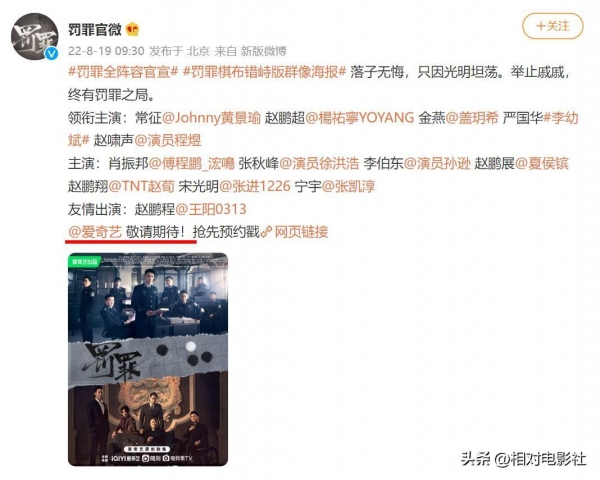Click the post timestamp 22-8-19 09:30
Viewport: 600px width, 480px height.
tap(106, 51)
